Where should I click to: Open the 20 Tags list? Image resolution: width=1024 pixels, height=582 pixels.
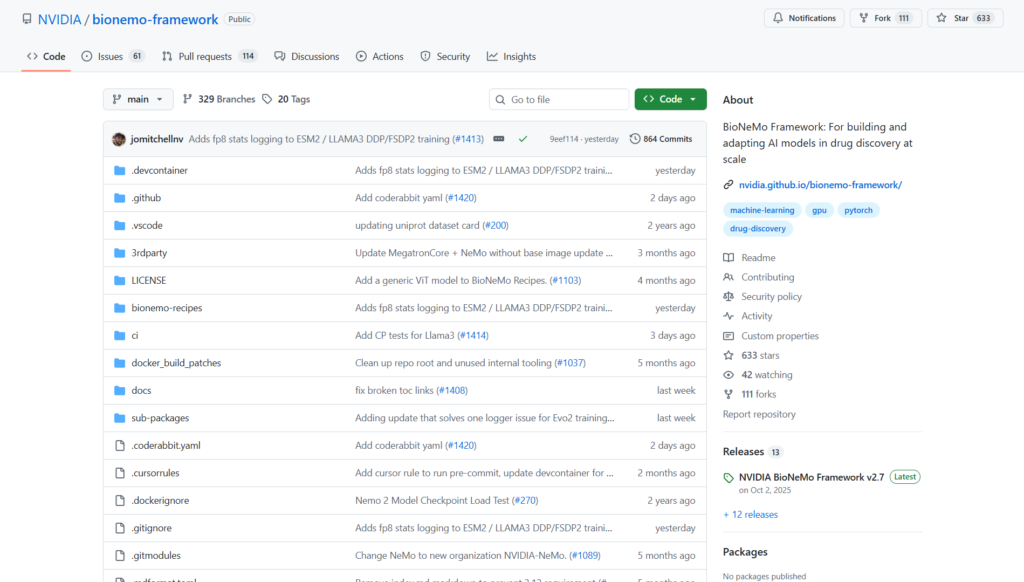(286, 99)
